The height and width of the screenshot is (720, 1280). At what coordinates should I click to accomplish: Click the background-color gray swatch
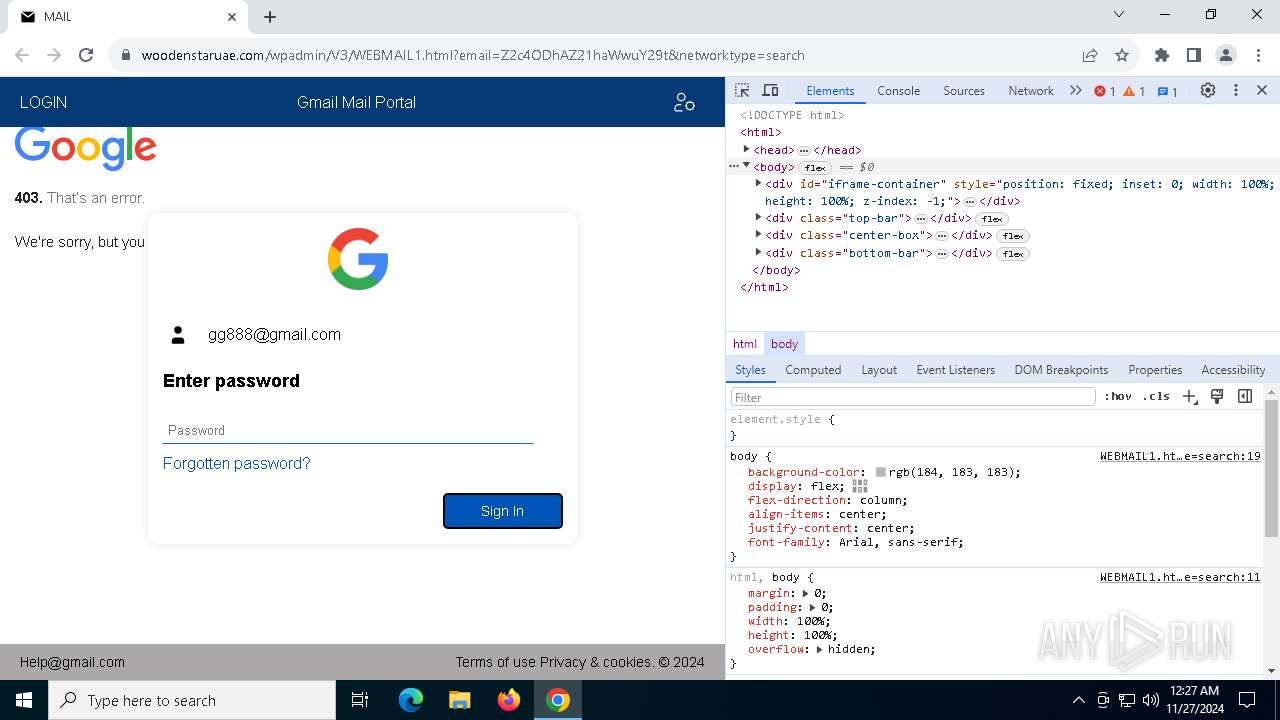pos(881,472)
